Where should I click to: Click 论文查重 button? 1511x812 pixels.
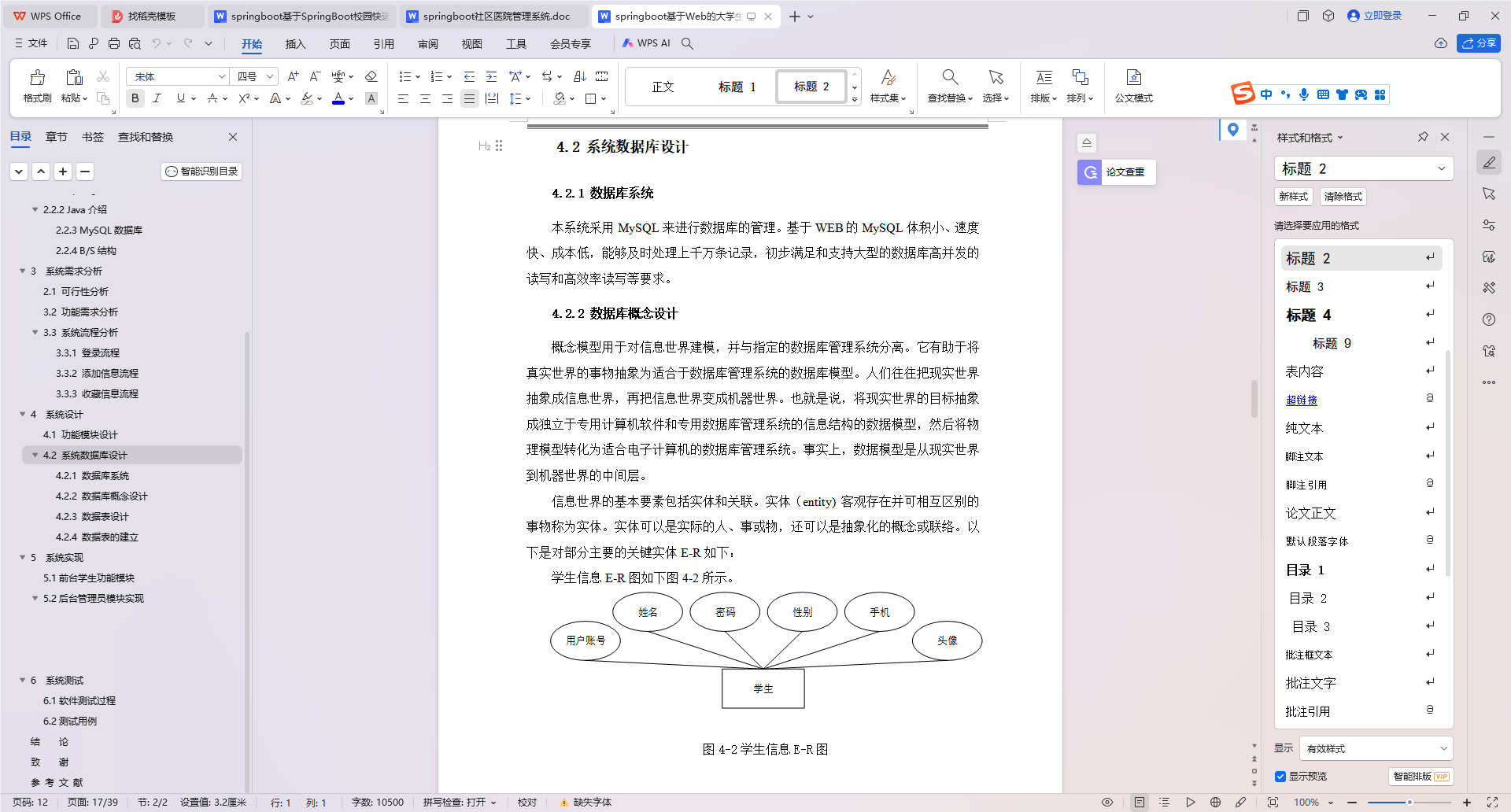(1116, 172)
